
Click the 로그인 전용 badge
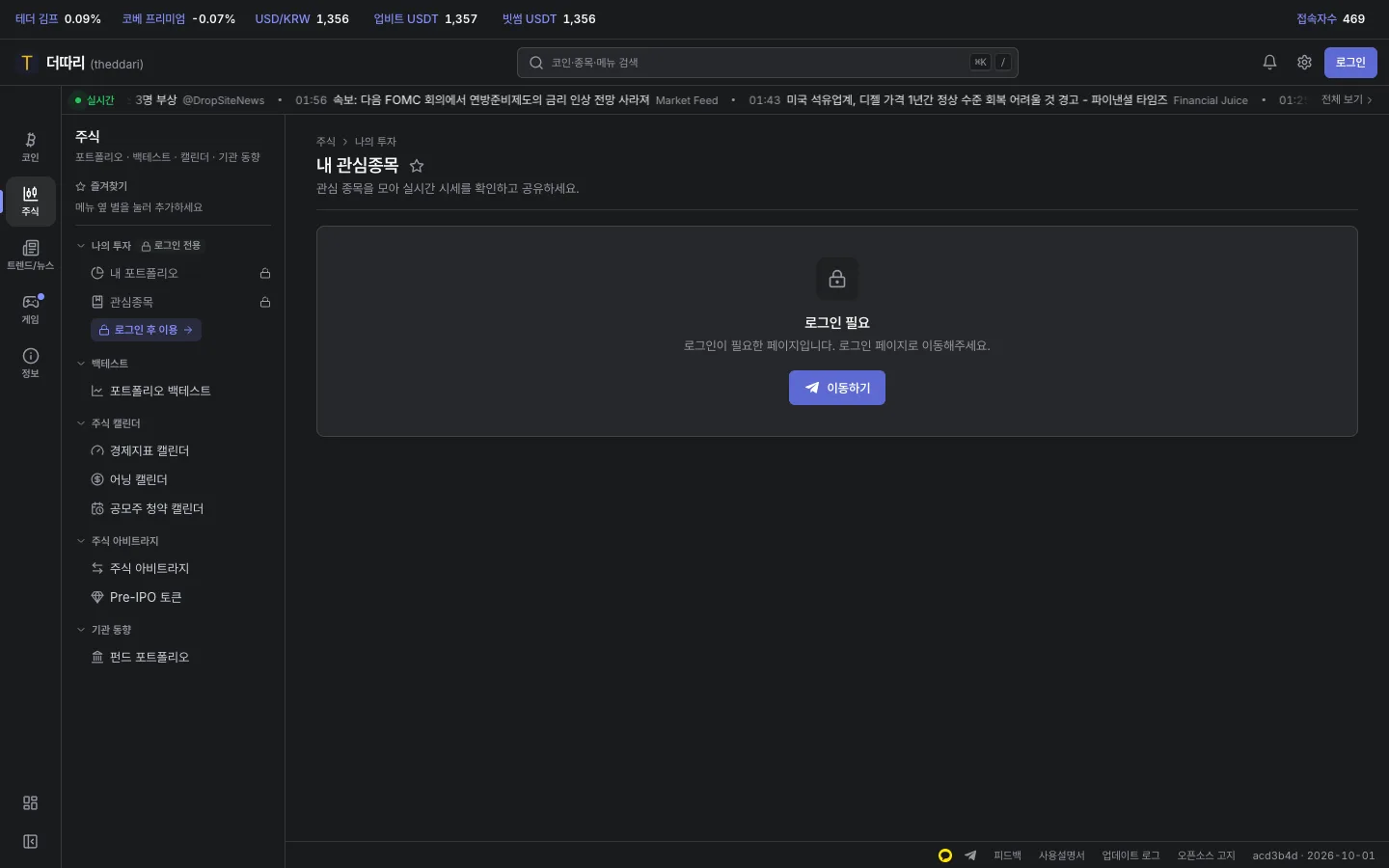[x=171, y=246]
